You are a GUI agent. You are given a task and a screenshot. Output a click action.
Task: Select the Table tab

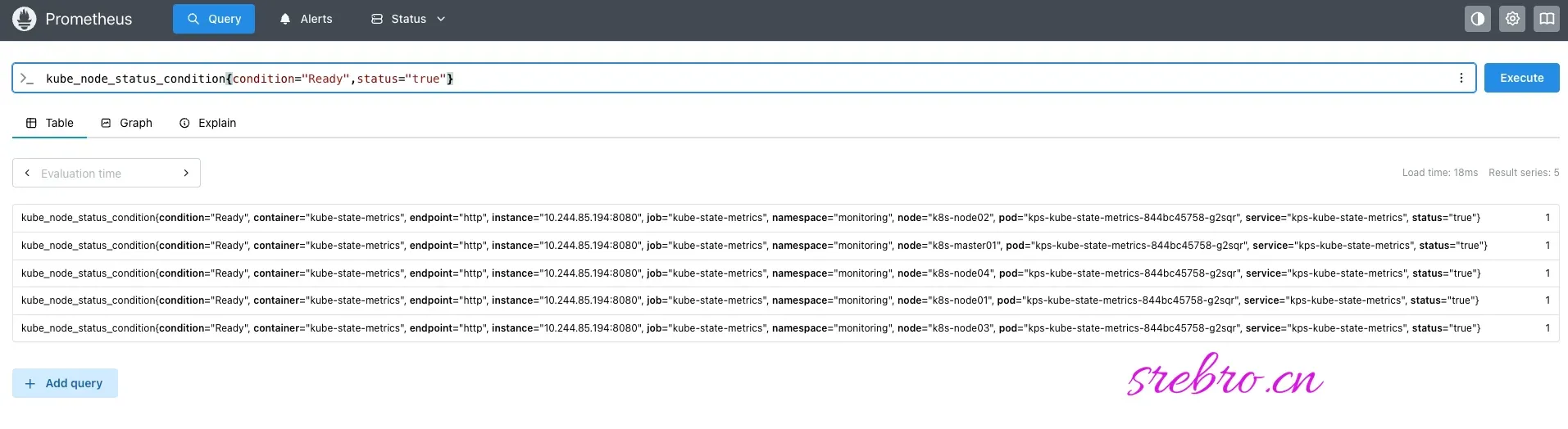pos(50,123)
